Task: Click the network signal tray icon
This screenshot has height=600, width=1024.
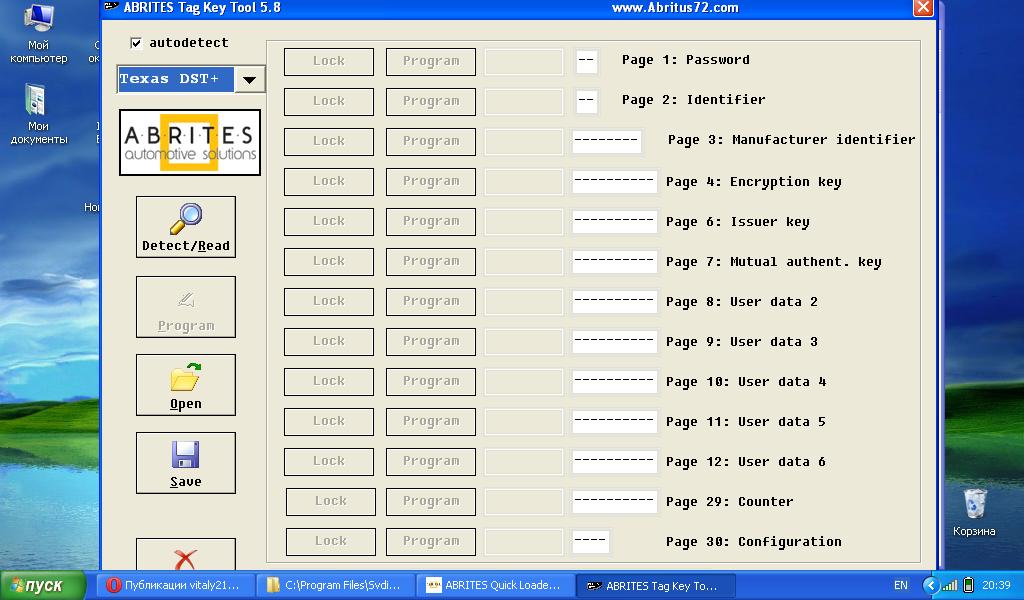Action: (950, 585)
